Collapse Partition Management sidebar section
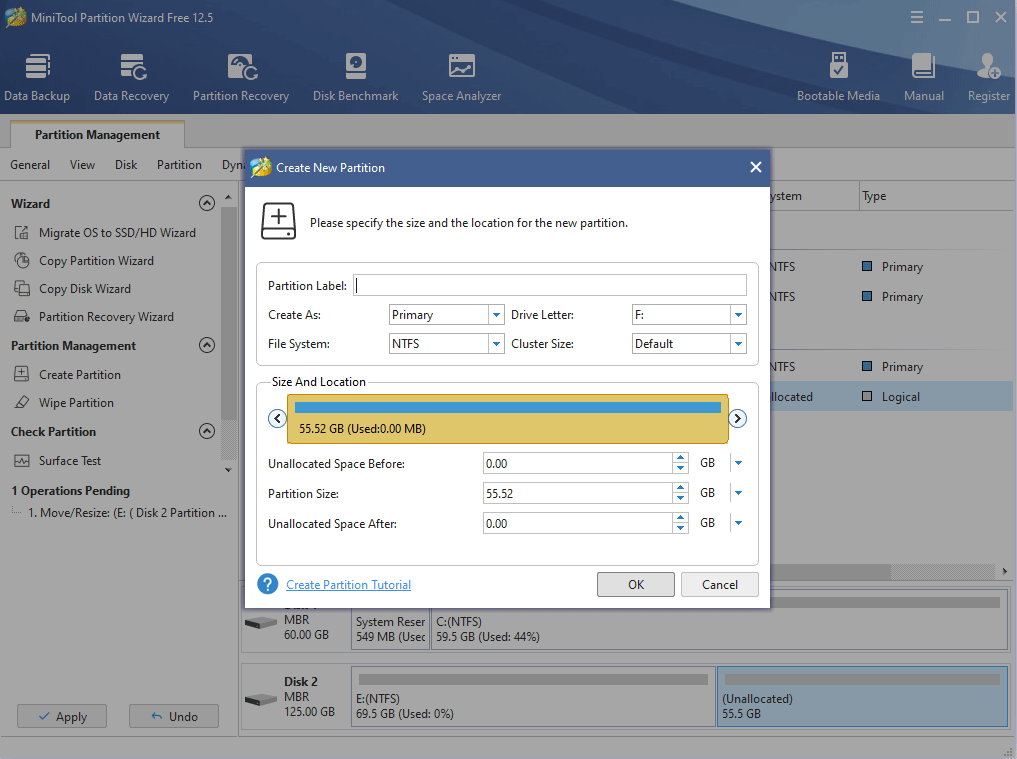This screenshot has width=1017, height=759. [x=207, y=345]
